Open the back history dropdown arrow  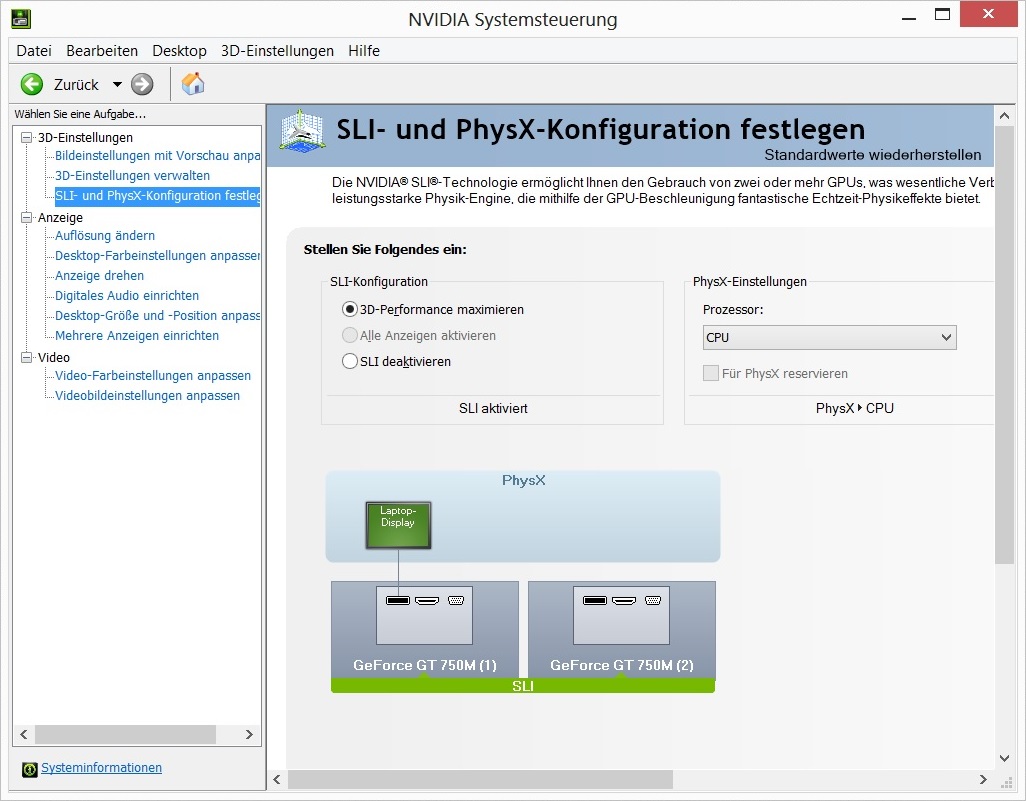pyautogui.click(x=117, y=84)
